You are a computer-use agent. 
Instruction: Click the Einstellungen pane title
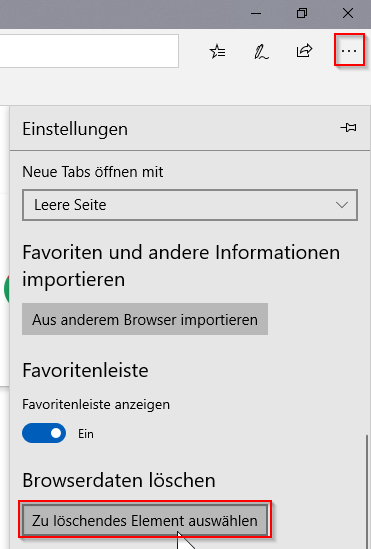(75, 129)
